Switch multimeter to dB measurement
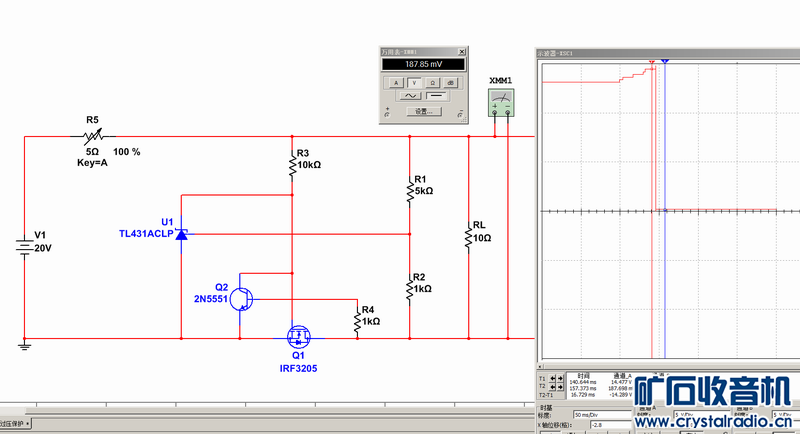This screenshot has height=434, width=800. 450,81
